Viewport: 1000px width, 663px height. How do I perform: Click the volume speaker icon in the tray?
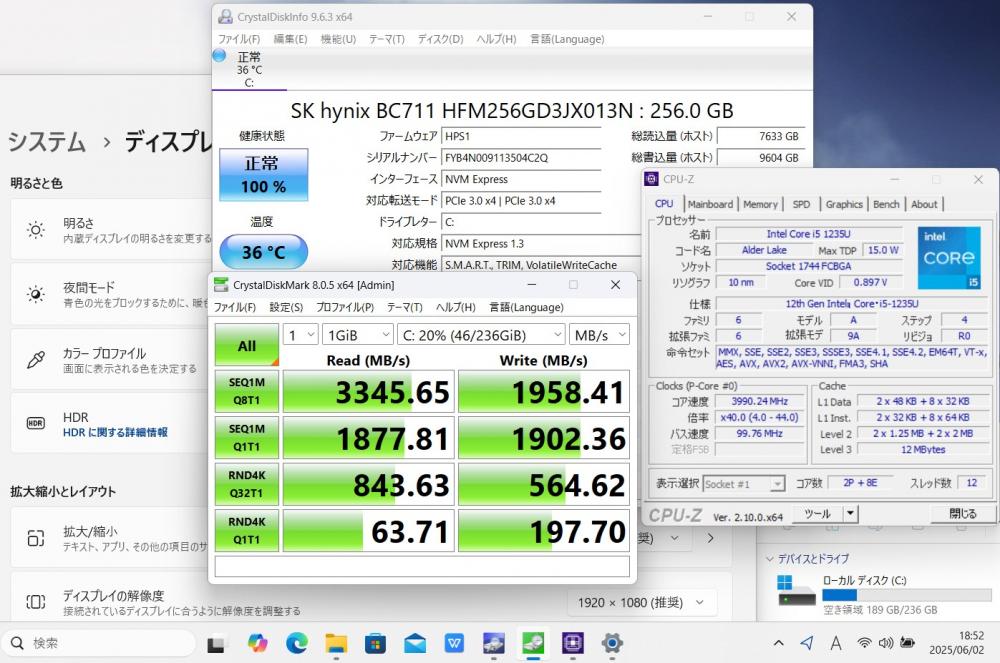point(885,643)
